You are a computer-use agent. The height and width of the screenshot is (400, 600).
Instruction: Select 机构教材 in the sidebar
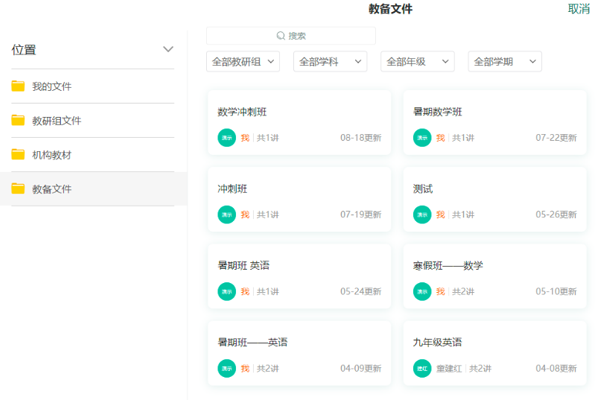point(52,155)
